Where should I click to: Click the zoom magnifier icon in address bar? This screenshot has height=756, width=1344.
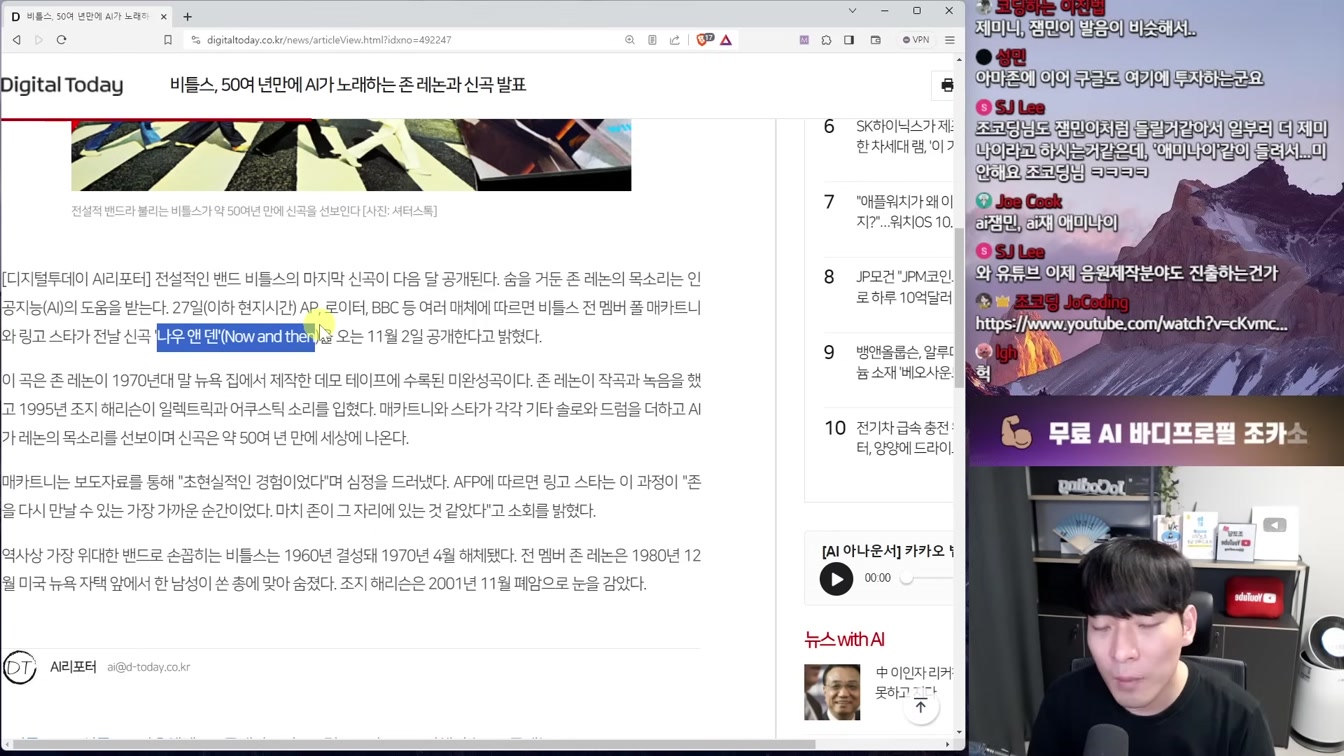(630, 40)
